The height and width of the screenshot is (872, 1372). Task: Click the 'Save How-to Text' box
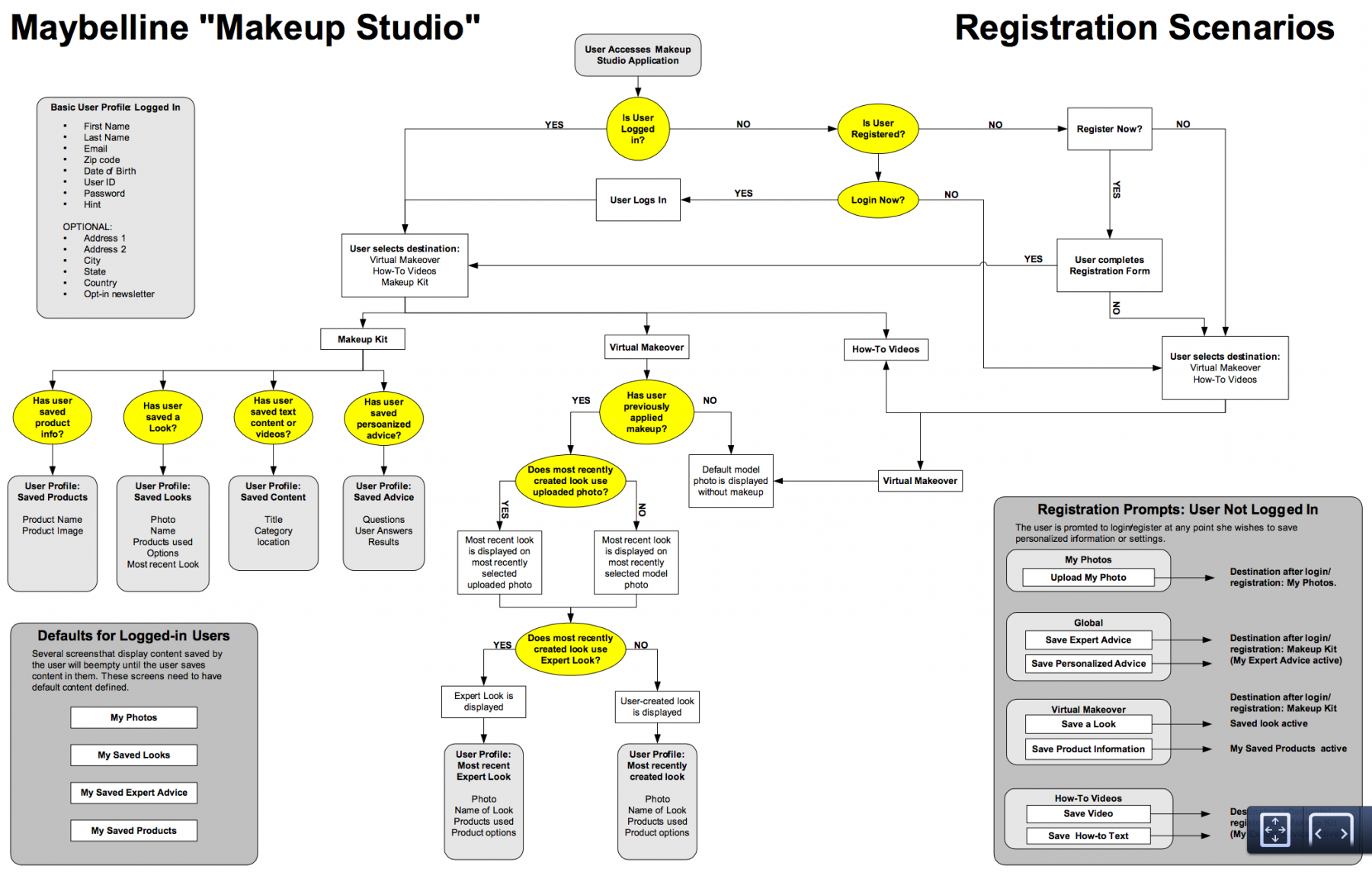click(1088, 836)
